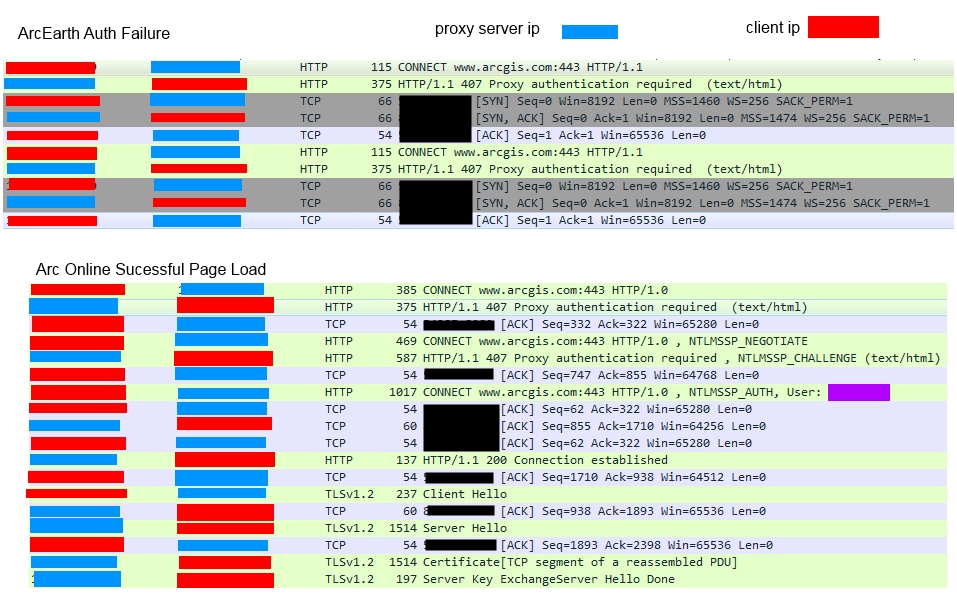Select 'Certificate[TCP segment of a reassembled PDU]' info
The width and height of the screenshot is (957, 600).
click(580, 562)
